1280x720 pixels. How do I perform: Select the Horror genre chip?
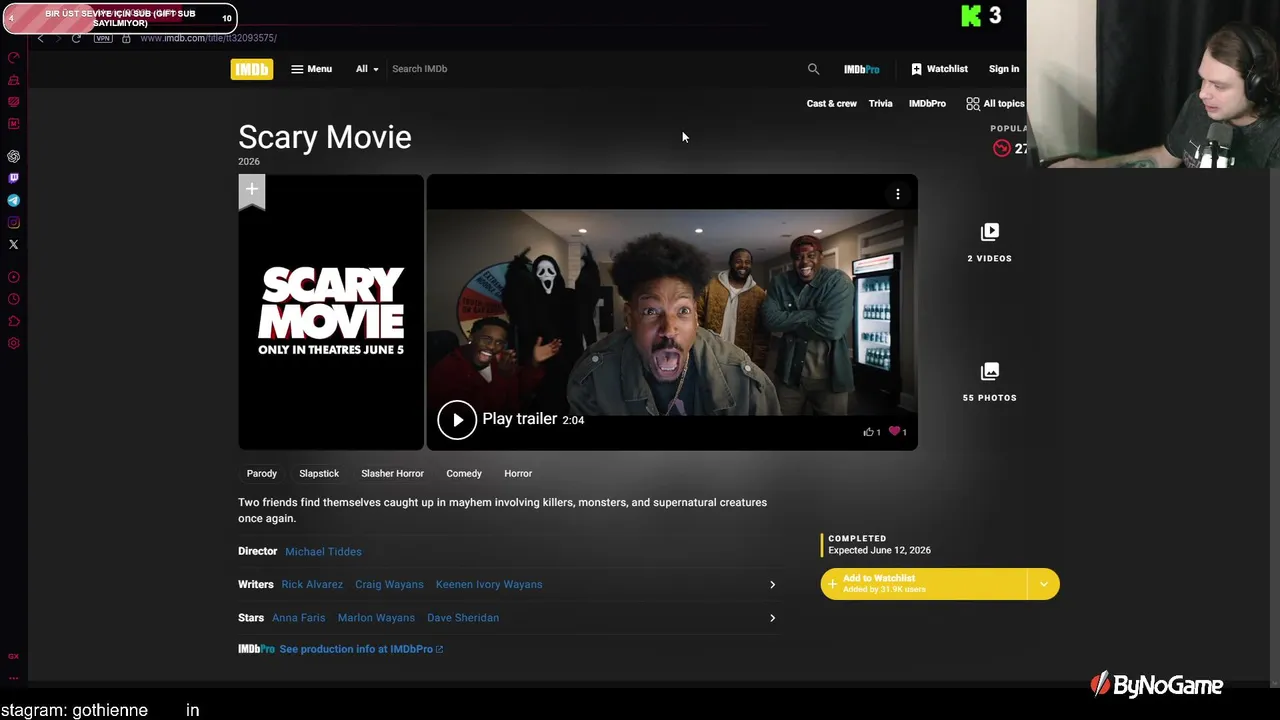tap(518, 473)
